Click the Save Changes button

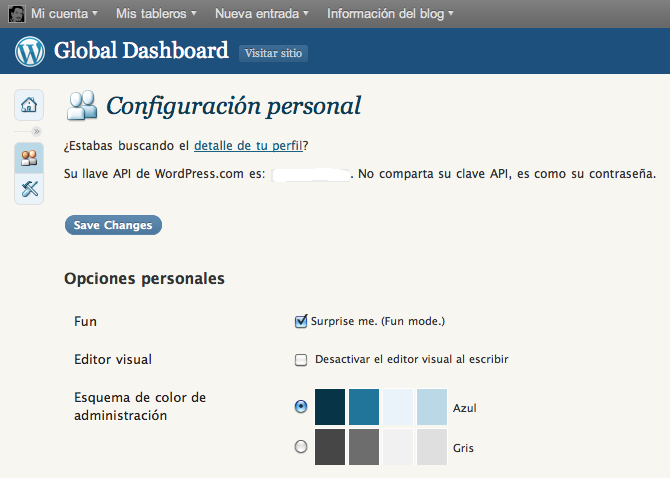point(113,225)
